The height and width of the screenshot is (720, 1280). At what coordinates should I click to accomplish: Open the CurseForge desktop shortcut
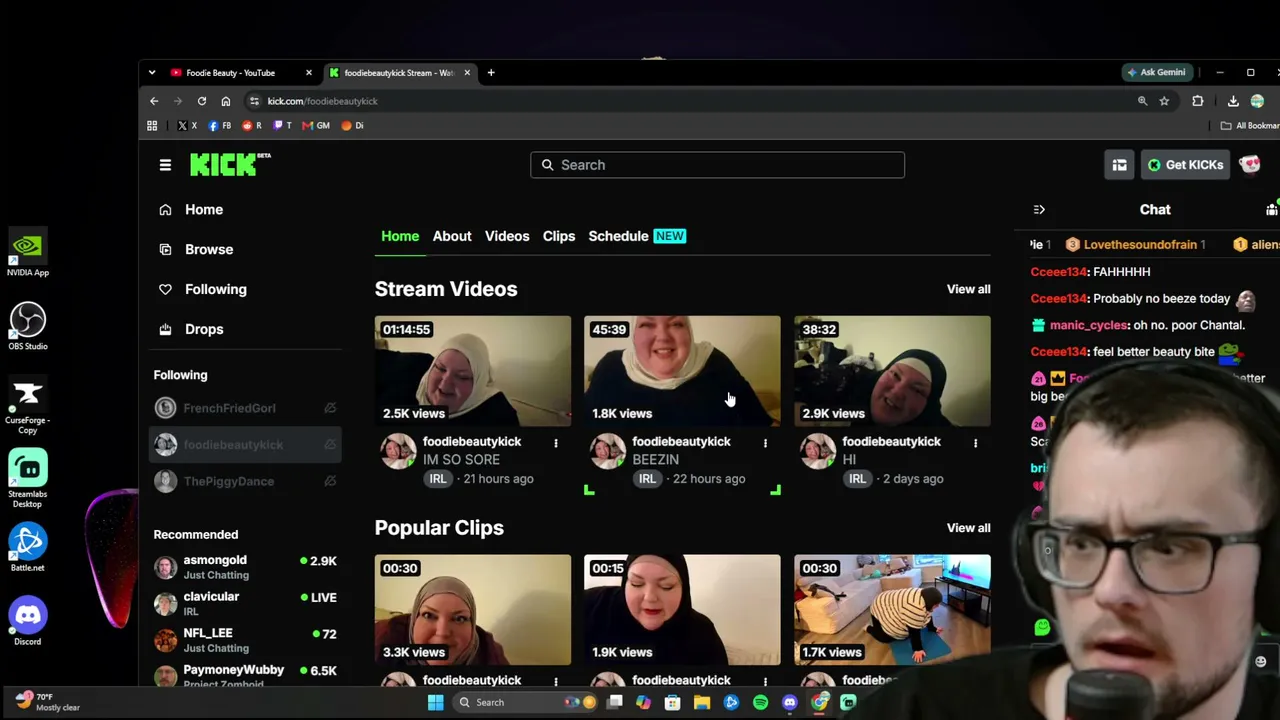pyautogui.click(x=28, y=405)
